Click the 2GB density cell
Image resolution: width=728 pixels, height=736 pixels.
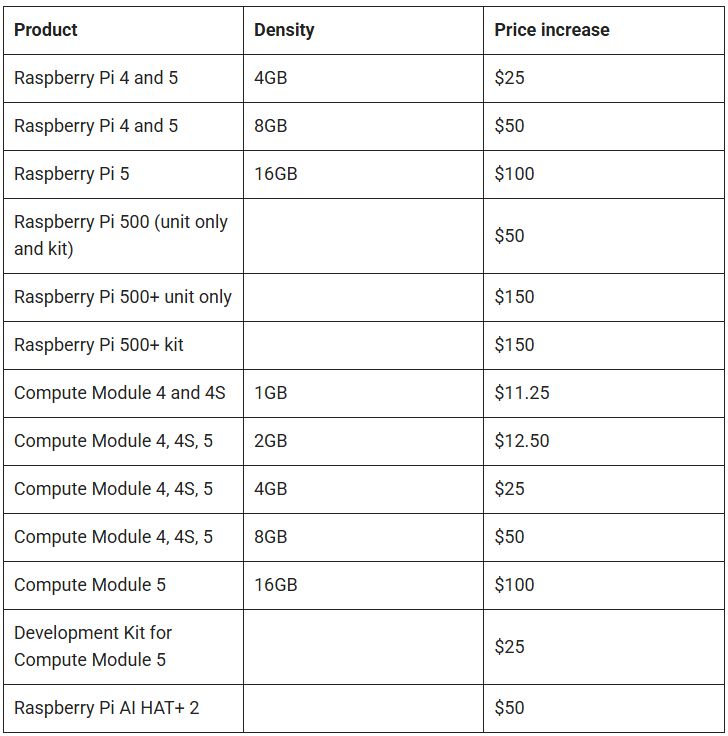click(x=271, y=441)
